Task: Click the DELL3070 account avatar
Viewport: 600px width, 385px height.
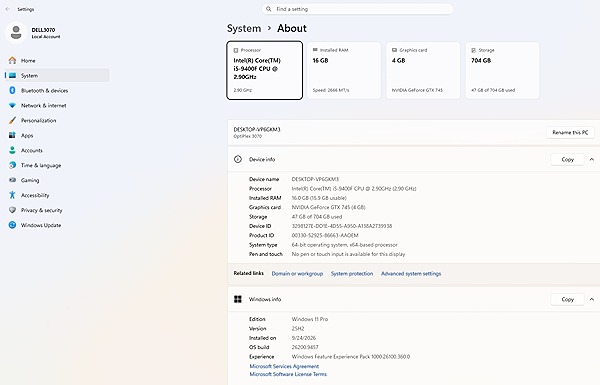Action: coord(16,33)
